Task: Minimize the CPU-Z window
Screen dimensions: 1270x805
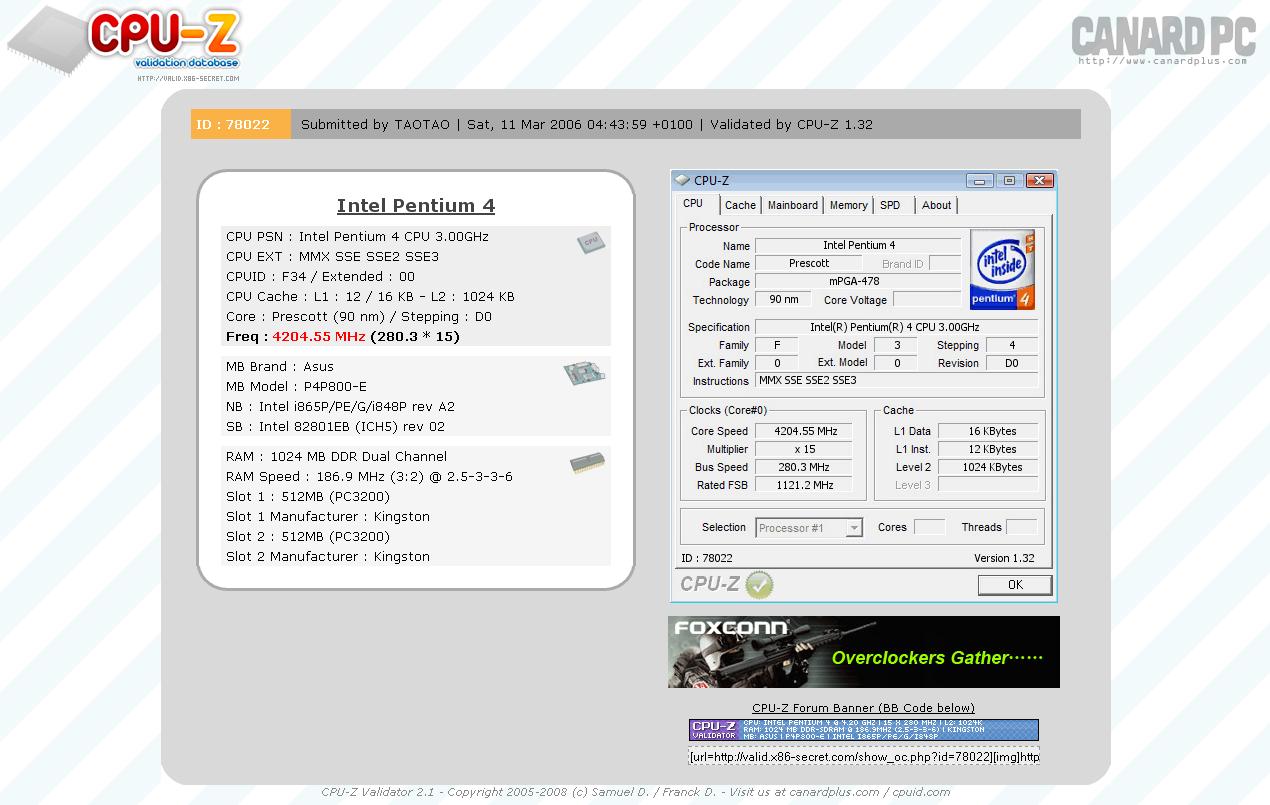Action: pos(979,181)
